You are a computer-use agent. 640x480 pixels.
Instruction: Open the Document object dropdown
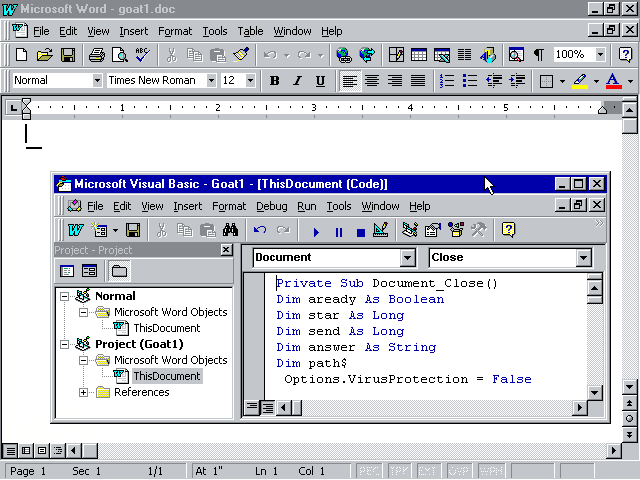point(407,258)
